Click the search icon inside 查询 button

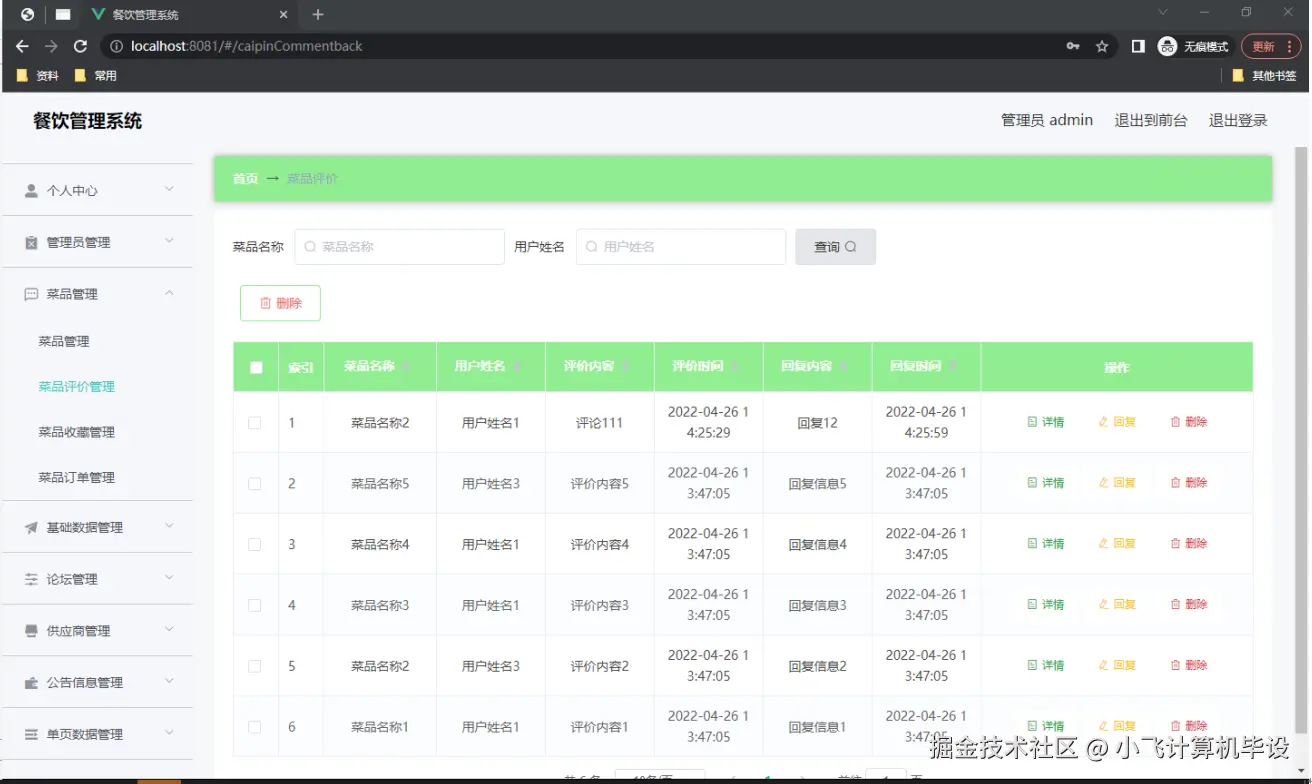851,247
